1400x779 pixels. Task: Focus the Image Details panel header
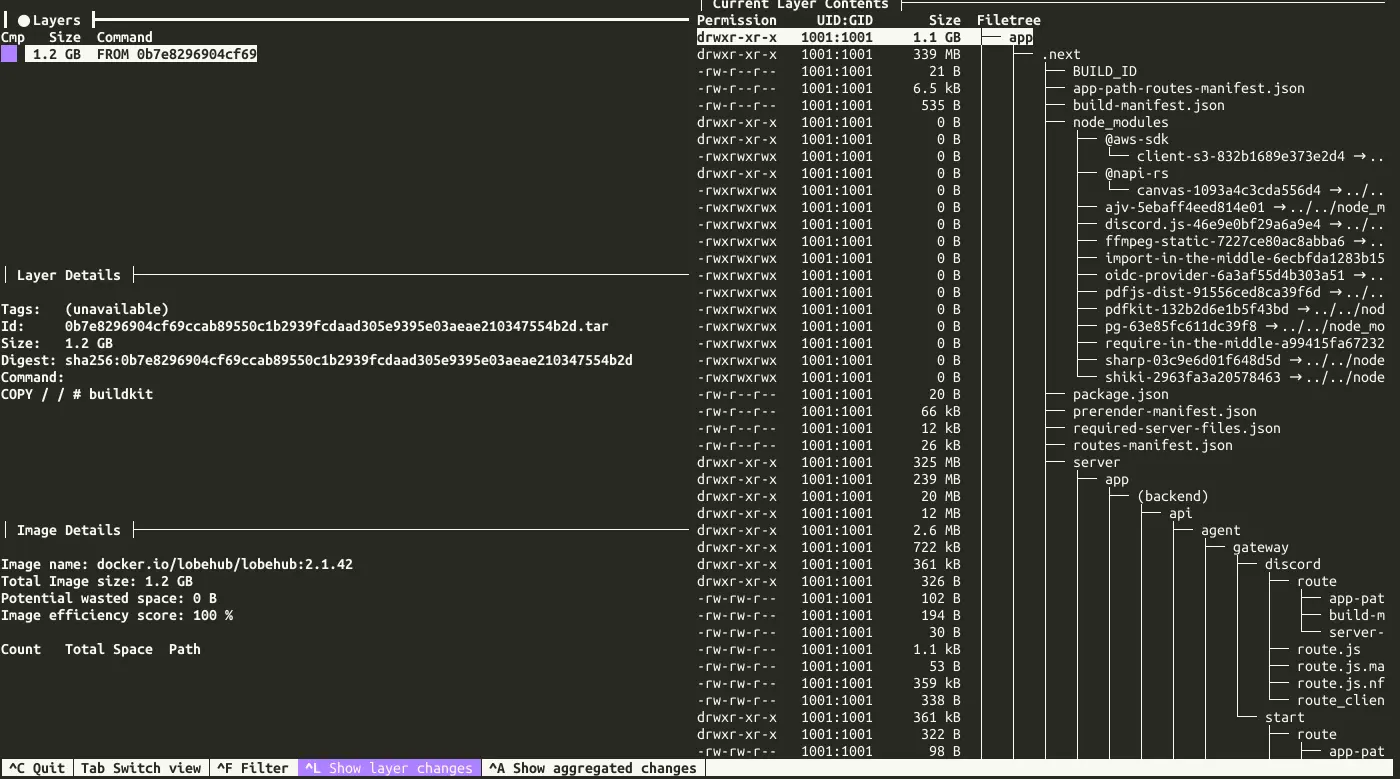pyautogui.click(x=68, y=530)
